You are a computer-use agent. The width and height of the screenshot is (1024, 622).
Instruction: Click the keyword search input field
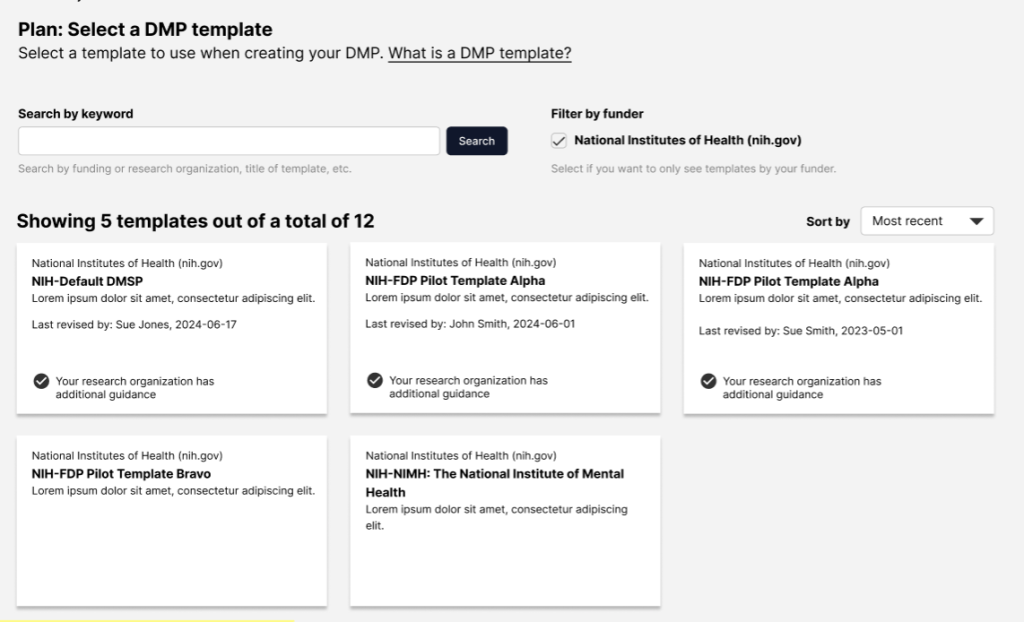(227, 140)
